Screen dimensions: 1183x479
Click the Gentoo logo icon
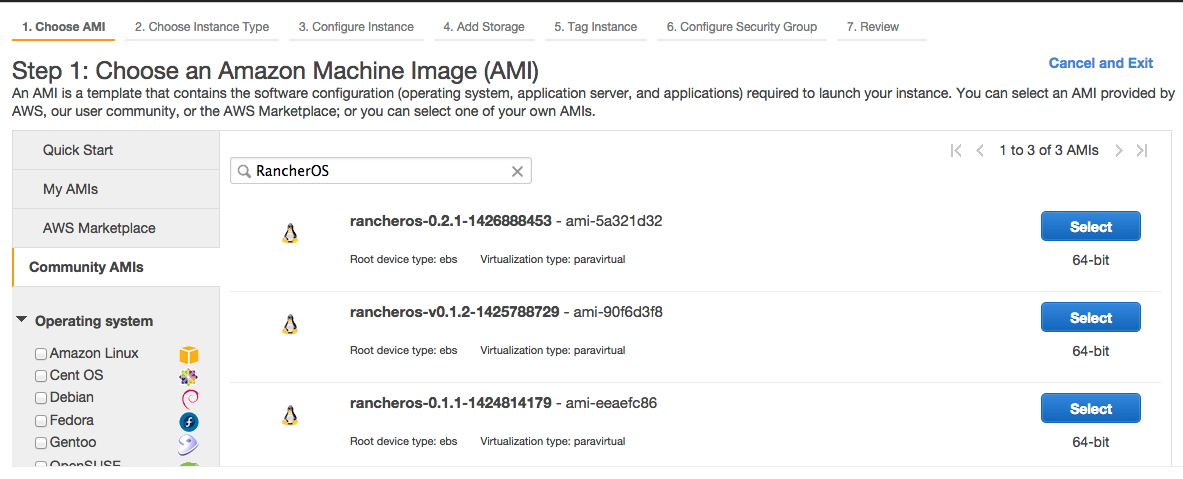pyautogui.click(x=189, y=444)
